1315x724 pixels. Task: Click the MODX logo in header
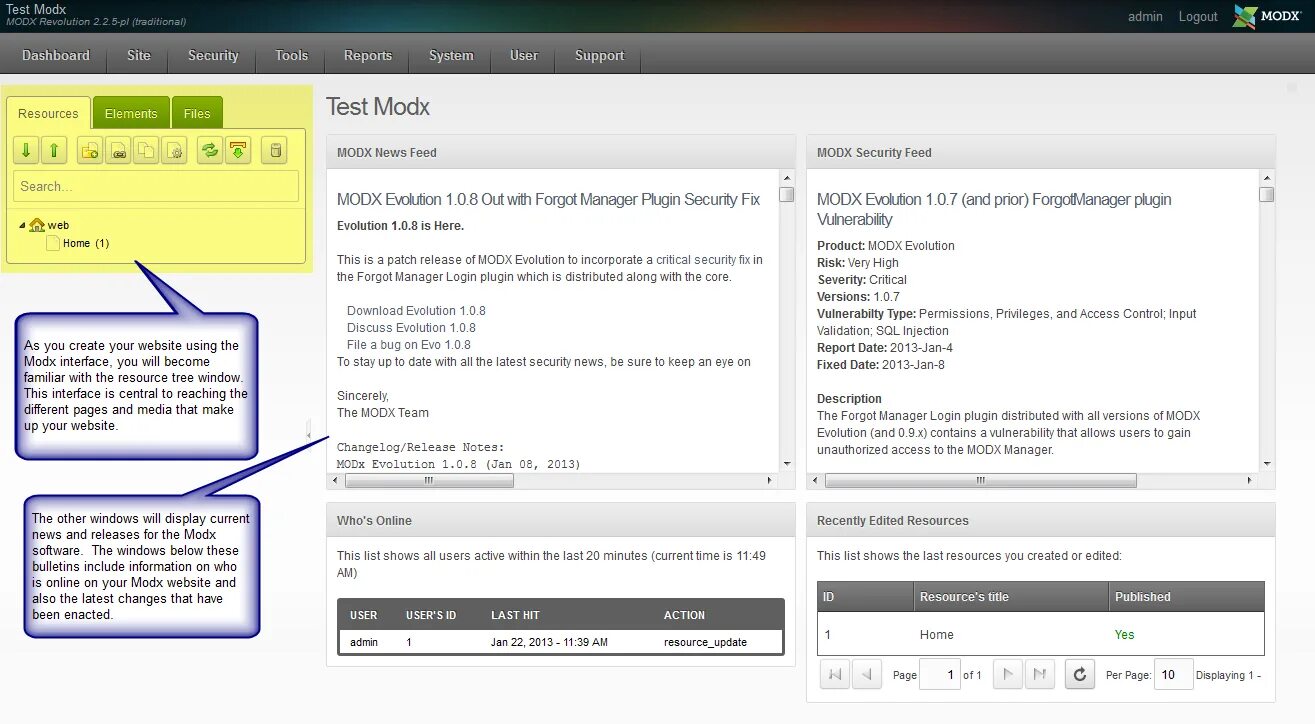coord(1267,16)
